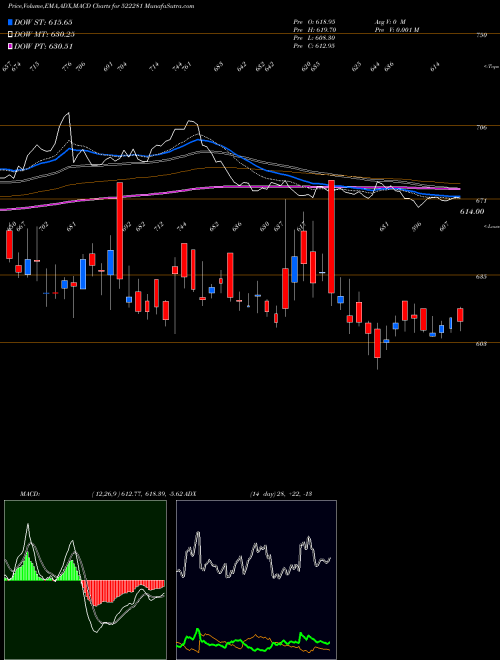Viewport: 500px width, 660px height.
Task: Click the 'Pre L: 608.30' low value
Action: (314, 38)
